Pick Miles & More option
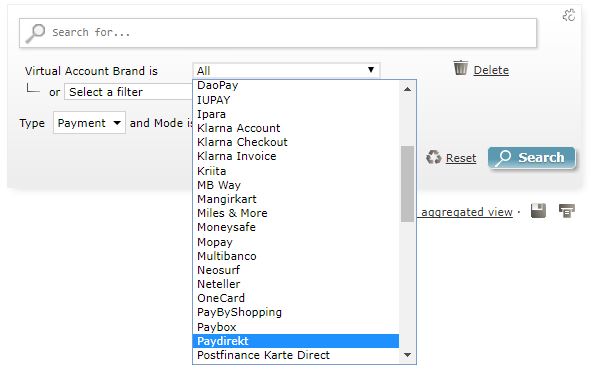The width and height of the screenshot is (592, 381). (296, 213)
